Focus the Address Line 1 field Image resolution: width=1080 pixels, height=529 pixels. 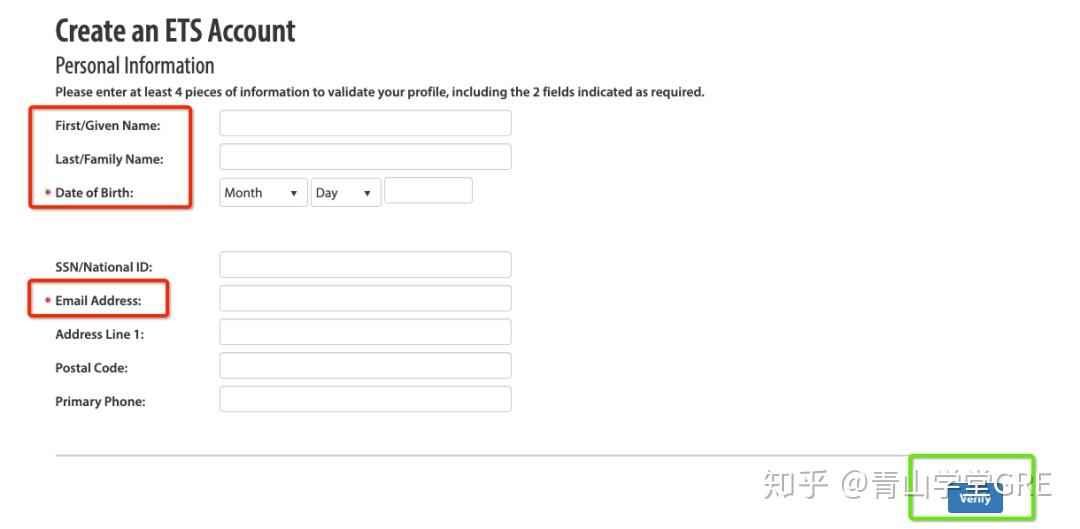click(365, 332)
